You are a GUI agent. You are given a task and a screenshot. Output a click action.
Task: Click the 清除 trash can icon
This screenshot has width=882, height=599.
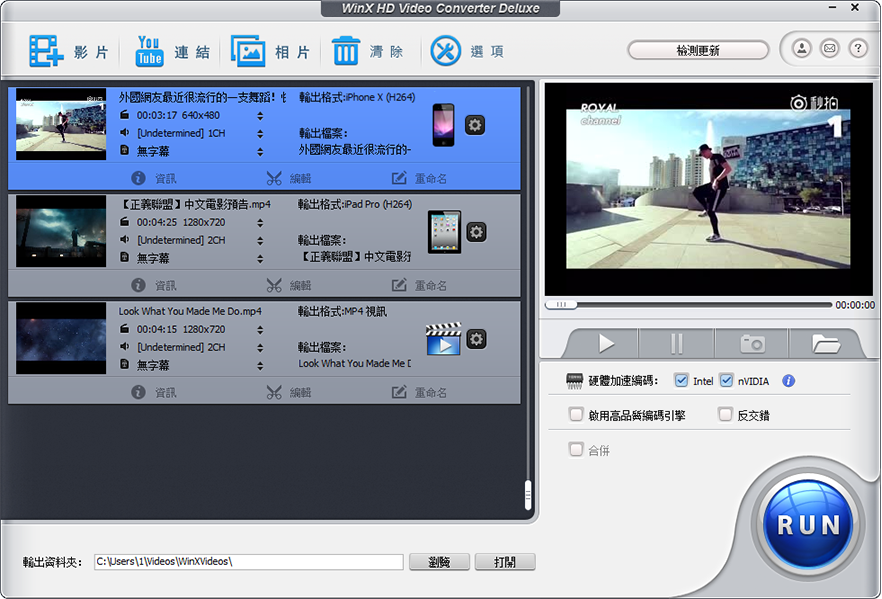(346, 51)
